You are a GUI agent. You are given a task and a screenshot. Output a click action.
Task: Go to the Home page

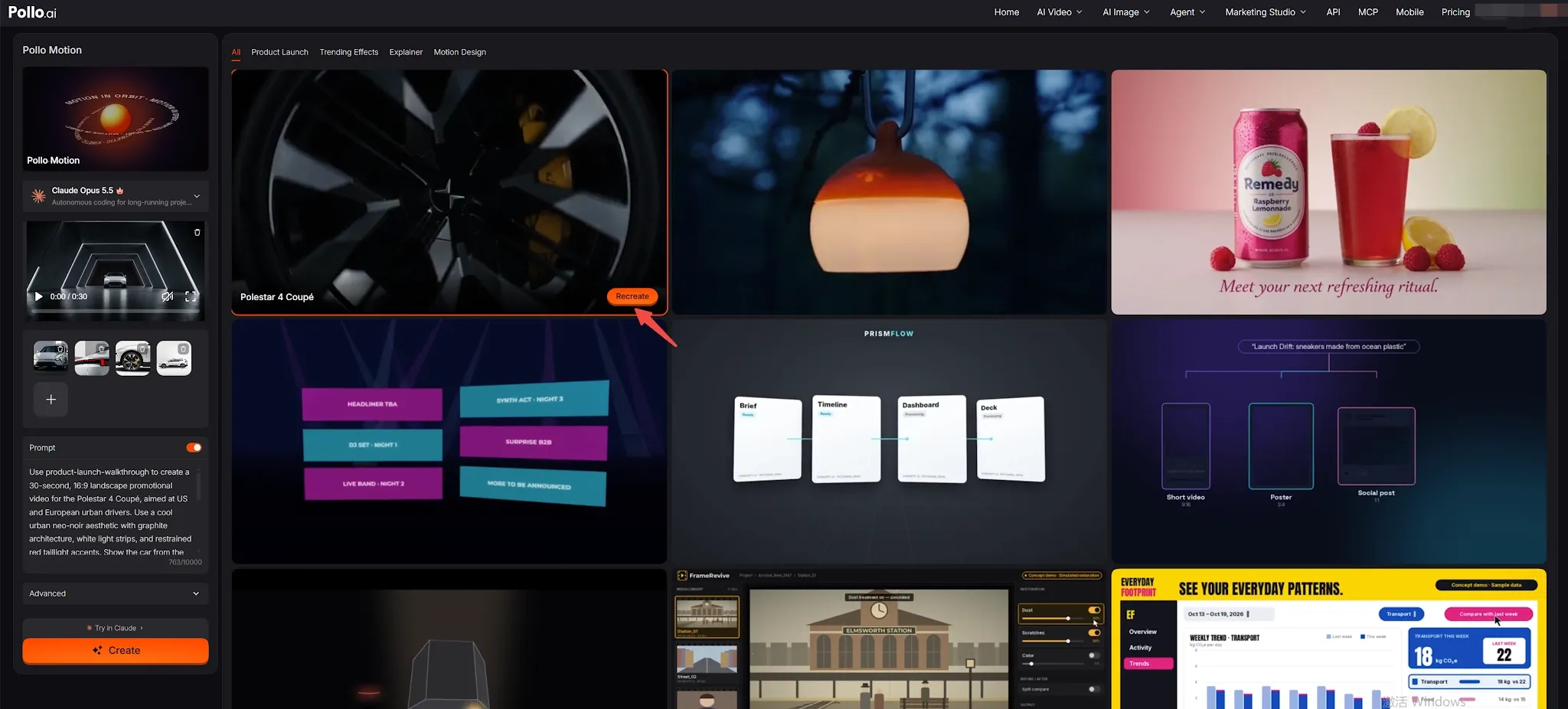pyautogui.click(x=1007, y=12)
